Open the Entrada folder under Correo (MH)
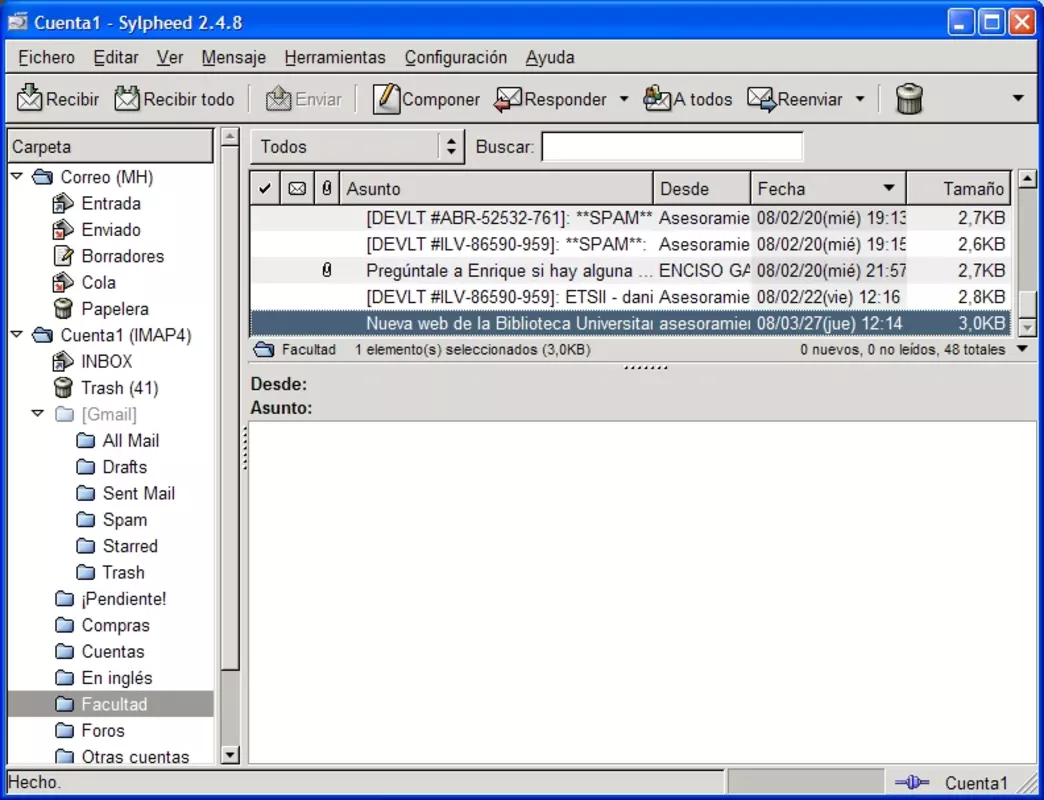Image resolution: width=1044 pixels, height=800 pixels. 97,203
